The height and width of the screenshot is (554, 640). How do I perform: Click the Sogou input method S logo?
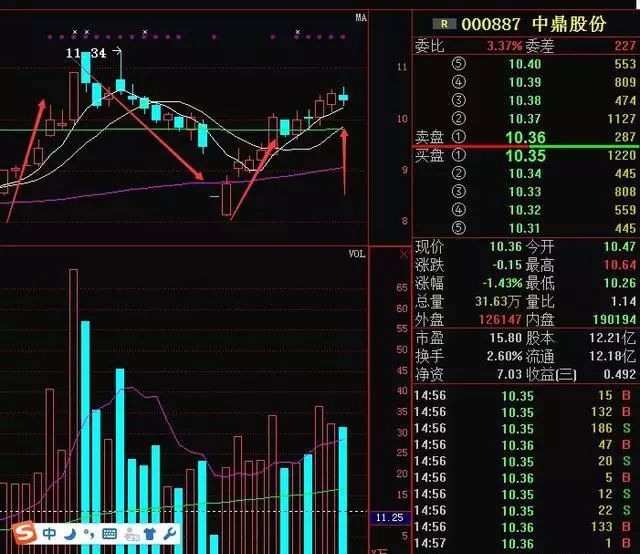(24, 532)
